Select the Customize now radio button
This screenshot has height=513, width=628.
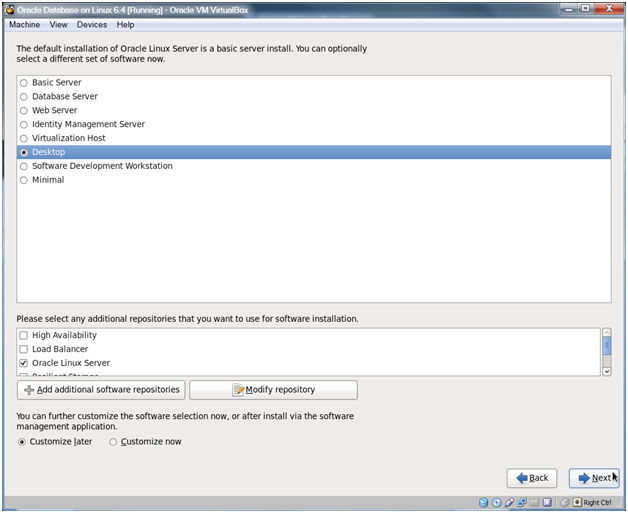pos(113,442)
